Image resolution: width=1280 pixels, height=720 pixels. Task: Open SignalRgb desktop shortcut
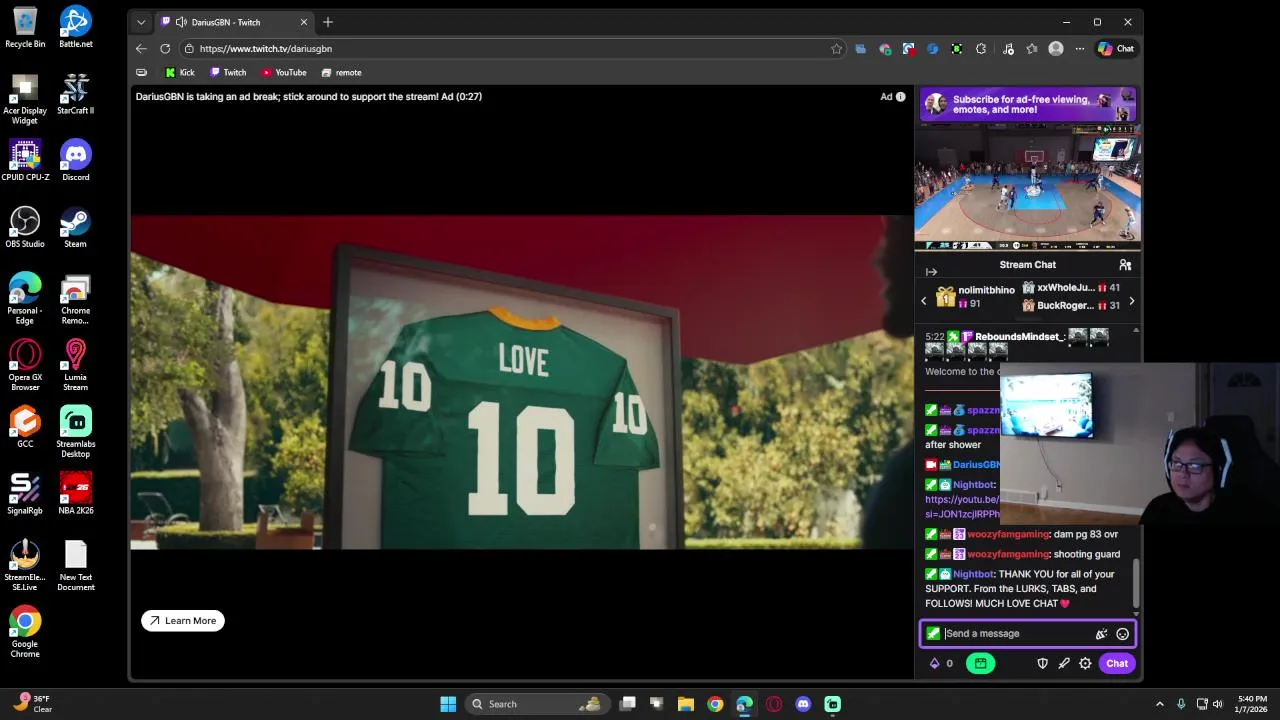[25, 494]
